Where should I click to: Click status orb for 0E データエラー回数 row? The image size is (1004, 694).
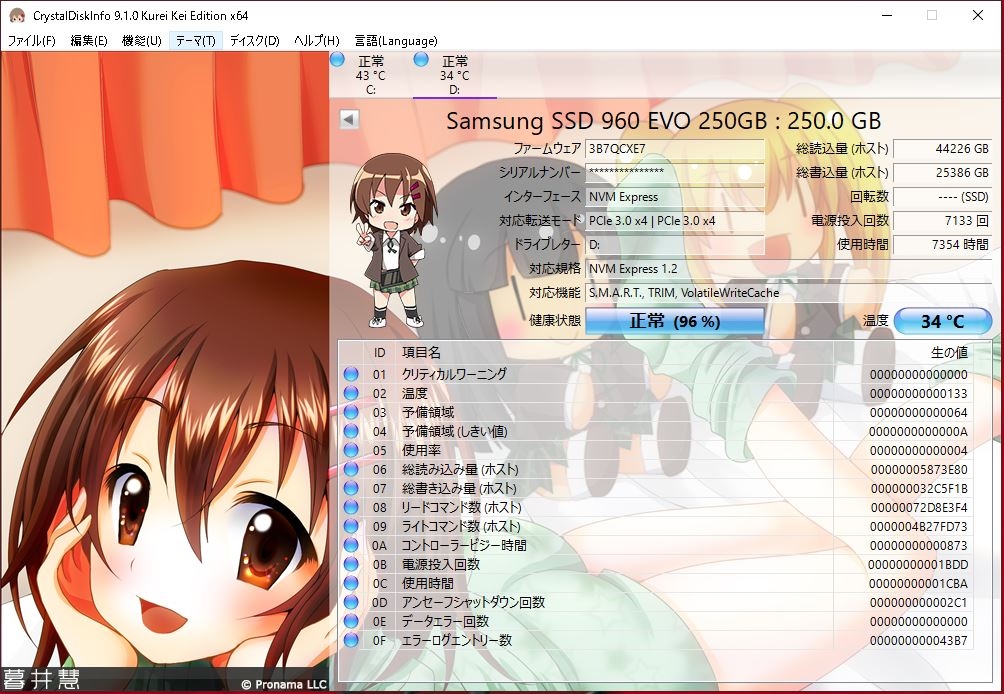click(351, 621)
